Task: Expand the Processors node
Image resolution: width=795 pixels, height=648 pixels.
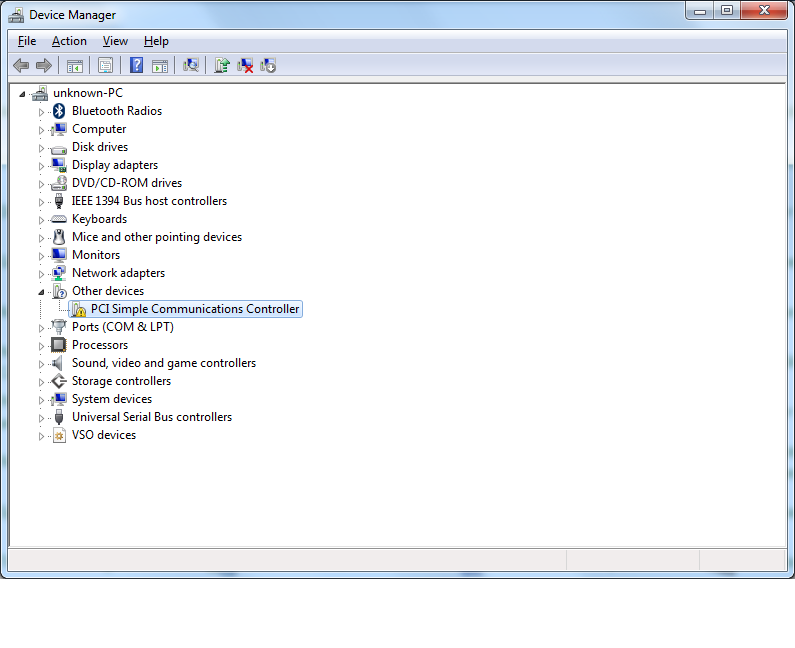Action: (x=41, y=346)
